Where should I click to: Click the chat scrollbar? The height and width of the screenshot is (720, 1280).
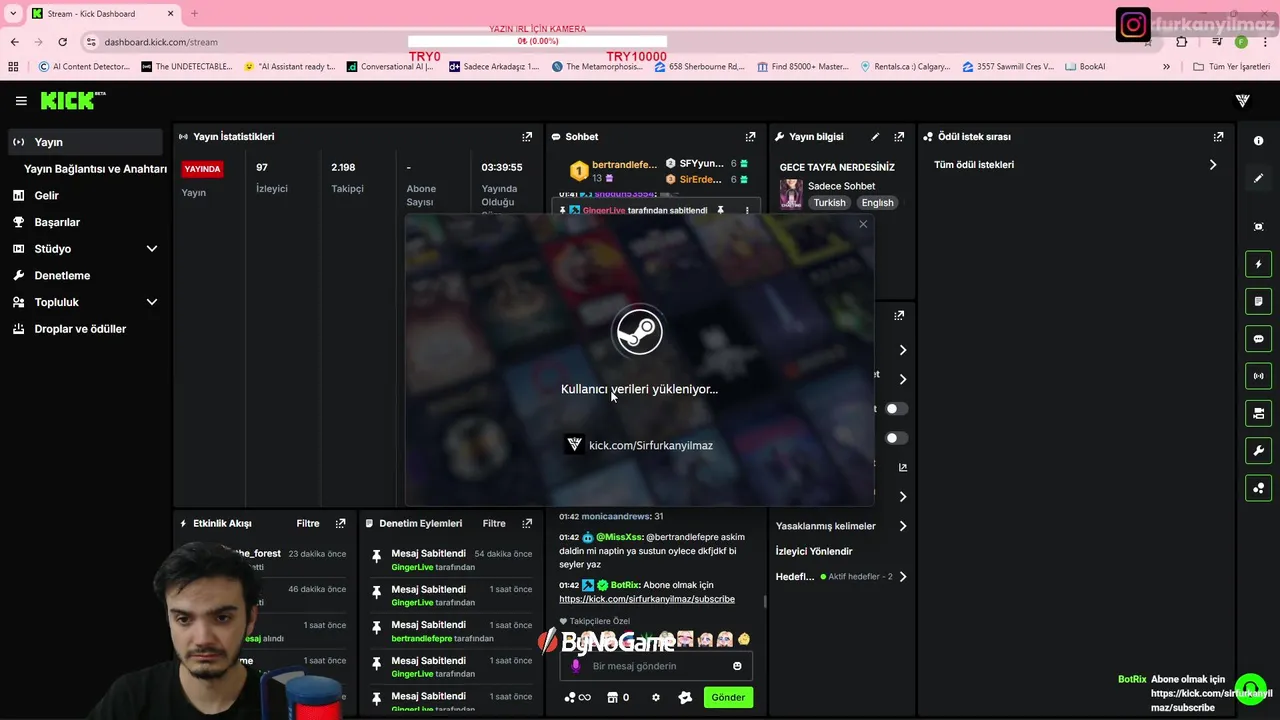[x=765, y=602]
